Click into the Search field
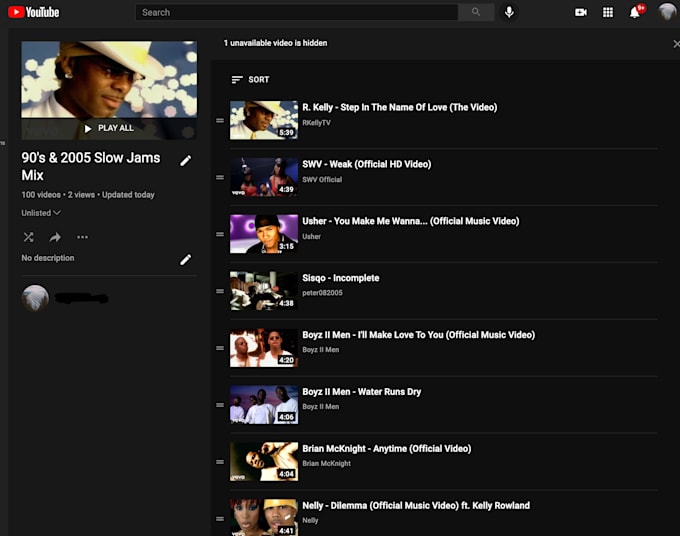This screenshot has height=536, width=680. point(297,12)
